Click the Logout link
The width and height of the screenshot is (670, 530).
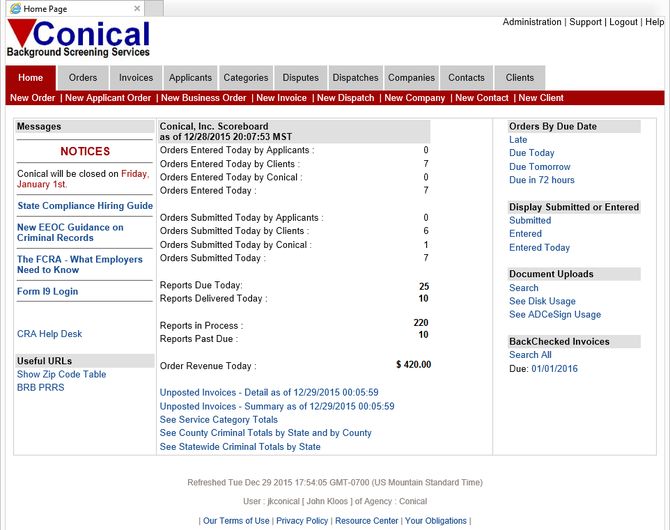point(623,22)
